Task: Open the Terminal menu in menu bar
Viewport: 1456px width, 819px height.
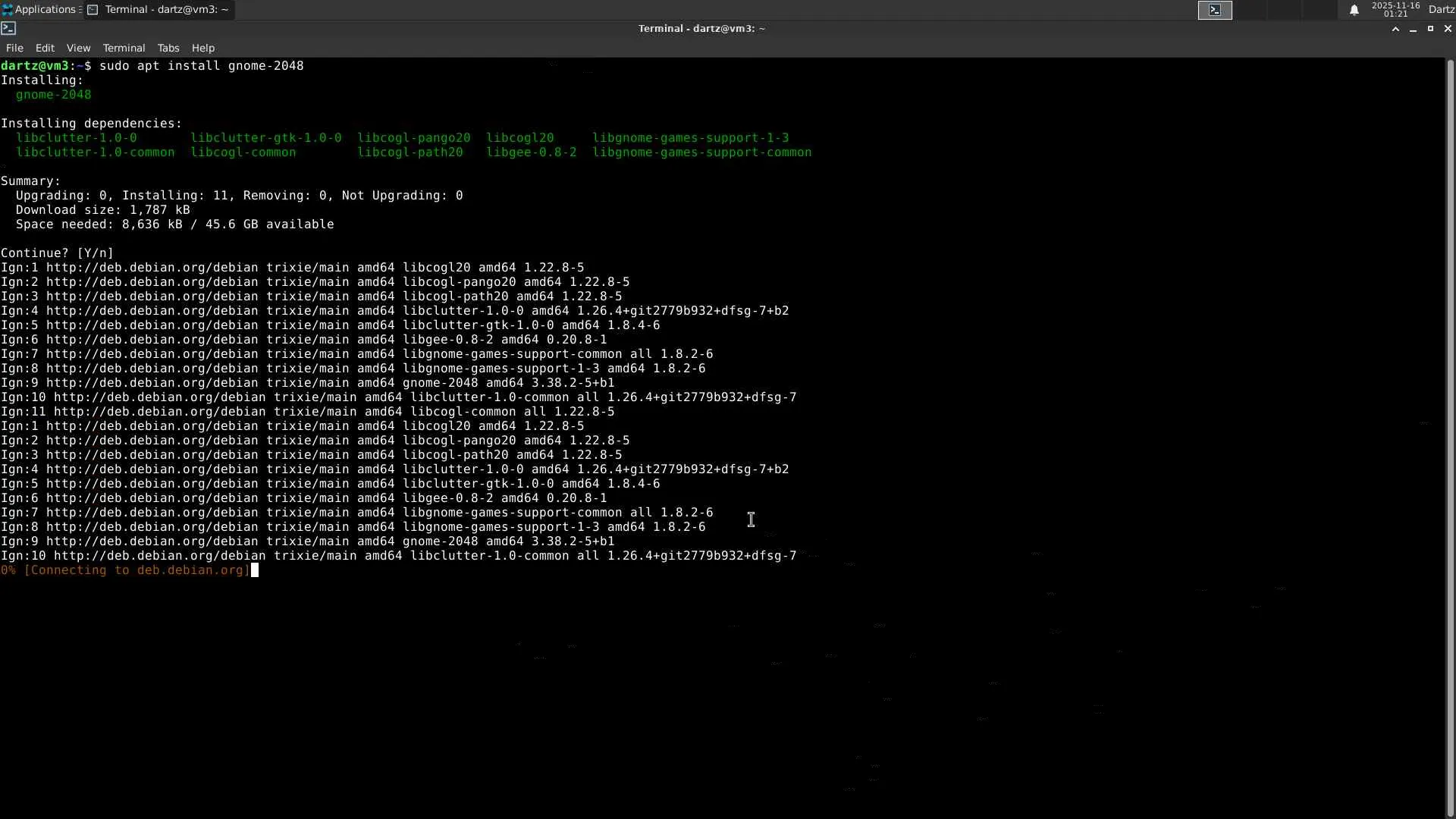Action: pyautogui.click(x=124, y=48)
